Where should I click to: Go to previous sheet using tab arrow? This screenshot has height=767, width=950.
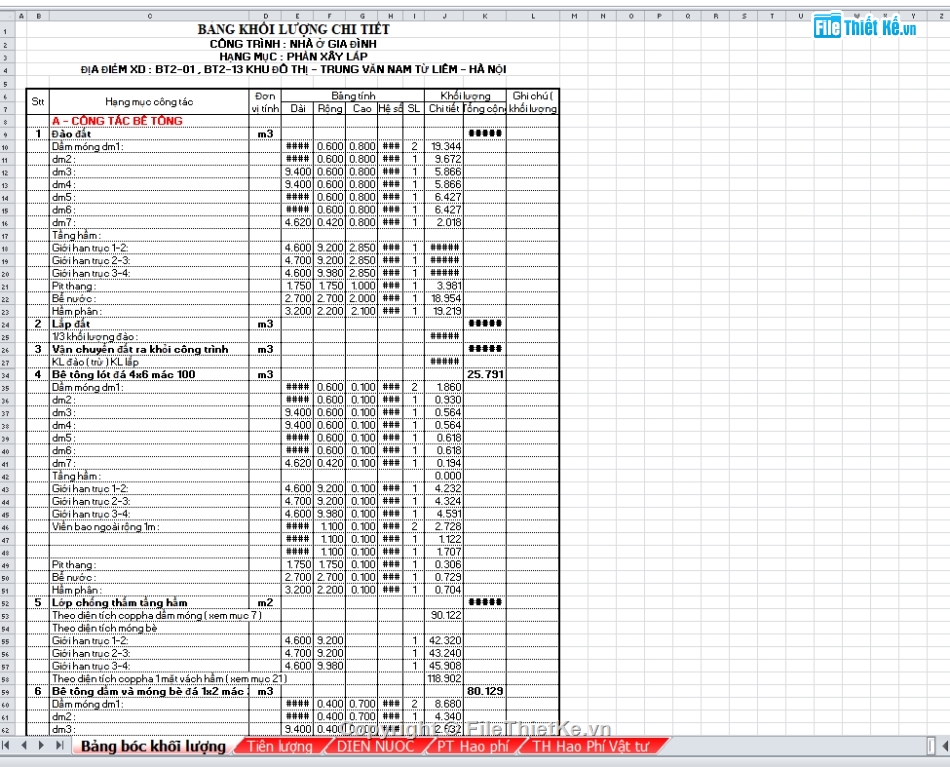coord(24,745)
